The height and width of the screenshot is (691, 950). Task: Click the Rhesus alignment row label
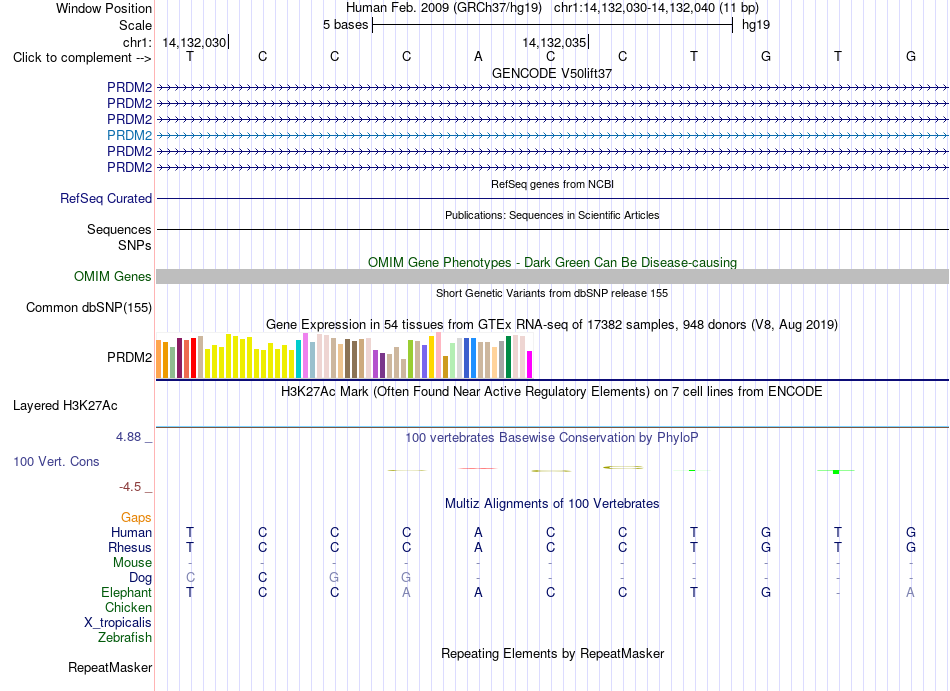(130, 547)
